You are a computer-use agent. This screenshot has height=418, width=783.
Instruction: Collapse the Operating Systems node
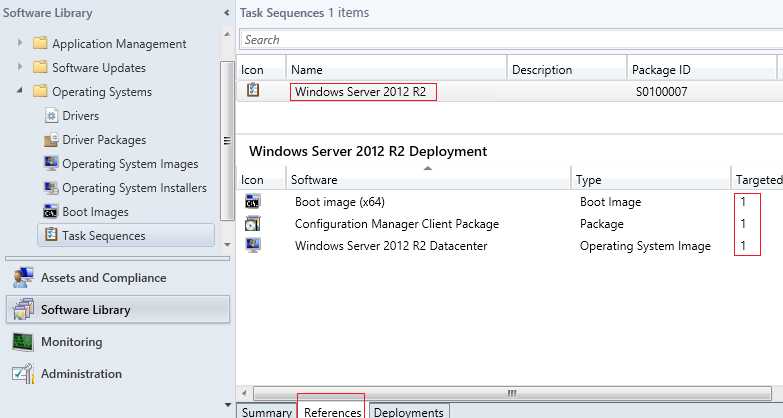tap(19, 91)
